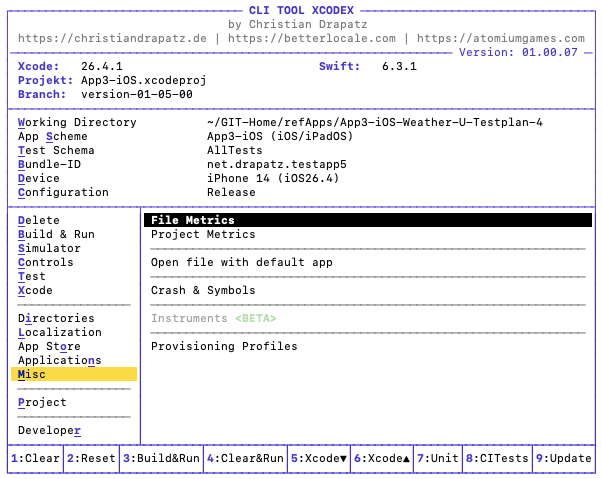Select the Delete menu entry
This screenshot has width=602, height=479.
(39, 220)
